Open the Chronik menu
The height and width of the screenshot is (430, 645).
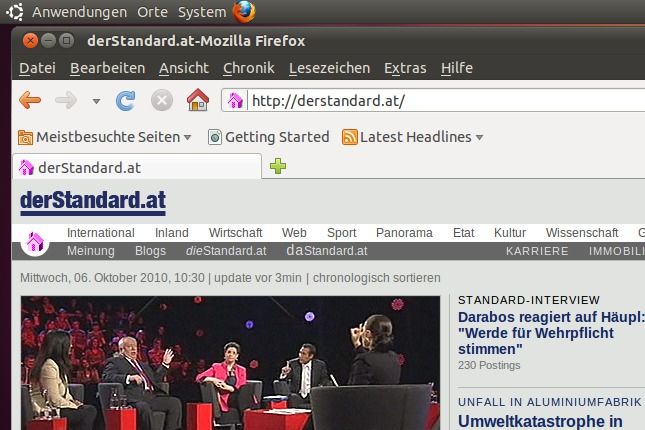click(x=248, y=68)
